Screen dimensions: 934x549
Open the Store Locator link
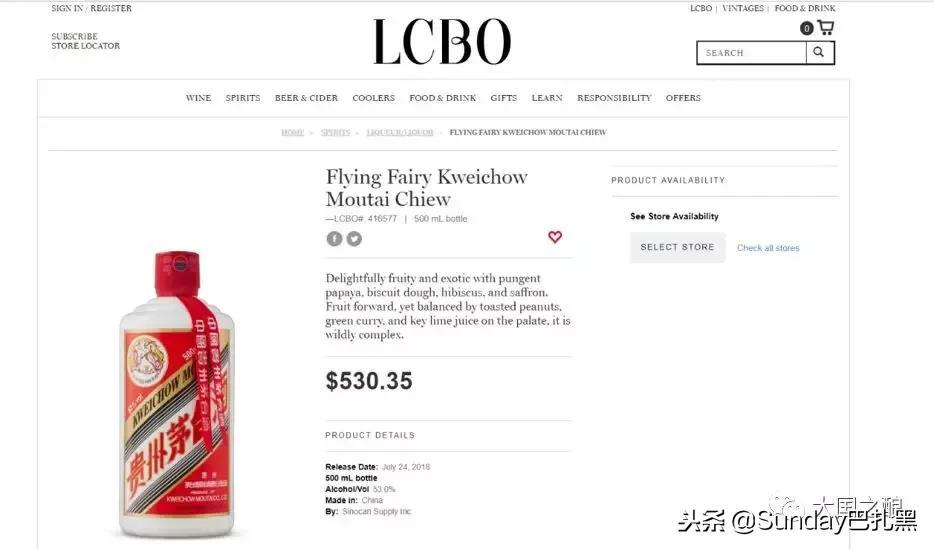[x=85, y=46]
